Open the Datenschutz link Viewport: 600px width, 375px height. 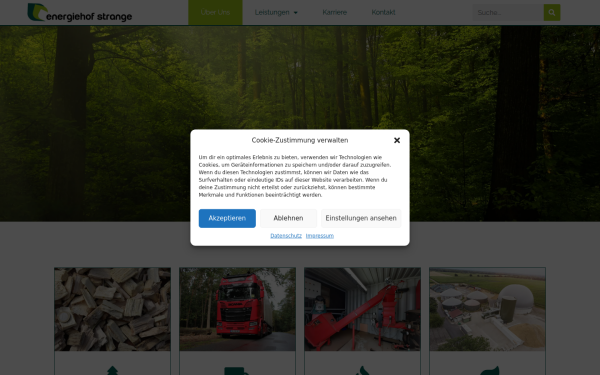286,236
